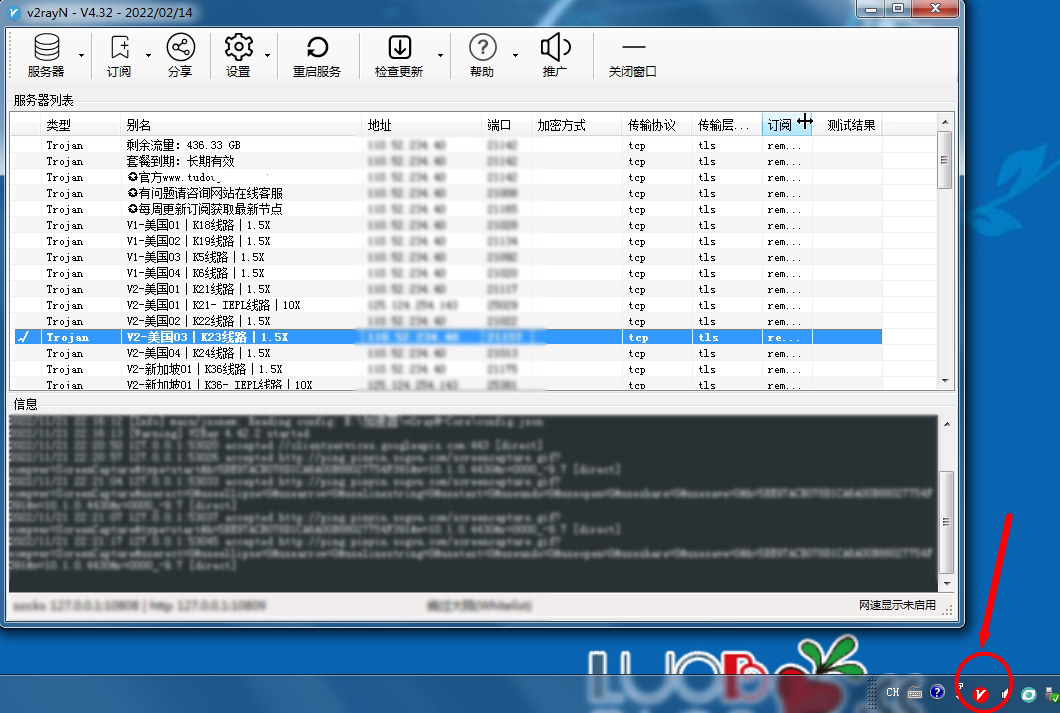Click the info log scroll-up arrow
The width and height of the screenshot is (1060, 713).
pos(947,424)
